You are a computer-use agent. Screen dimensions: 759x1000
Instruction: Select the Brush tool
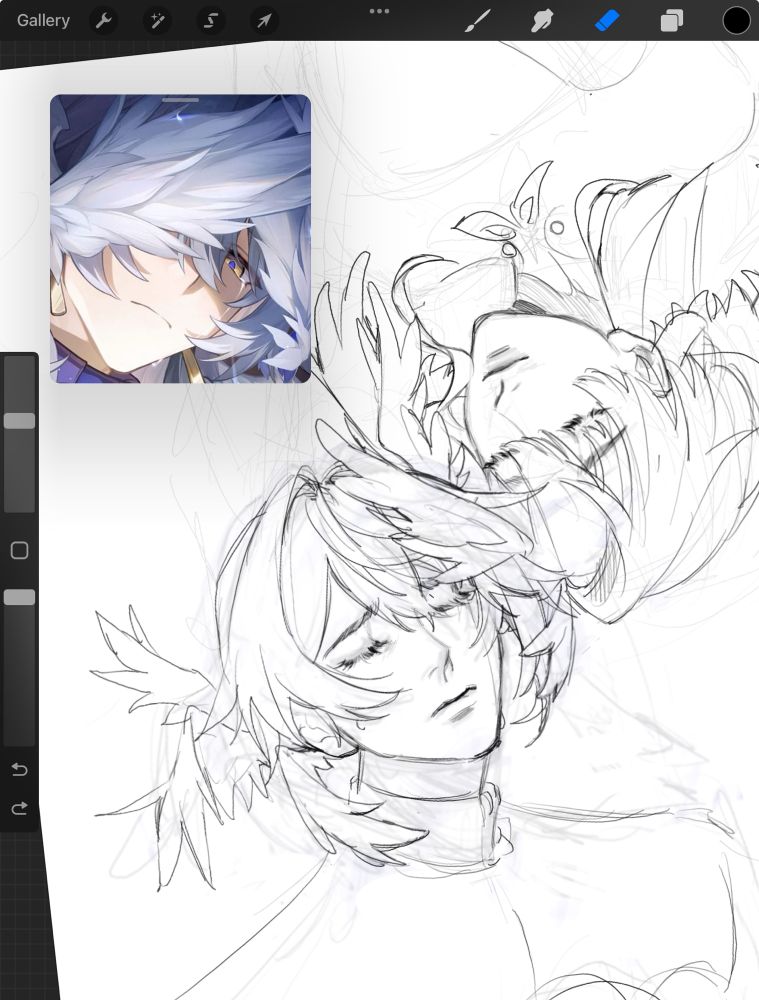478,21
